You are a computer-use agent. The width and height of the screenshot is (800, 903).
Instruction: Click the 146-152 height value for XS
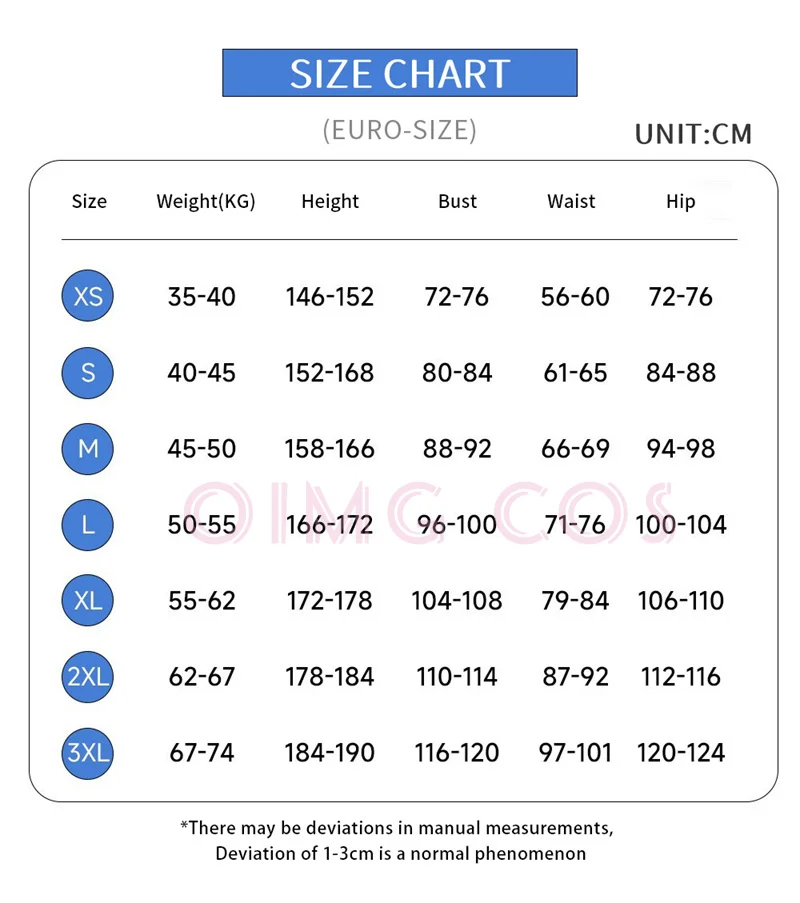(x=329, y=297)
